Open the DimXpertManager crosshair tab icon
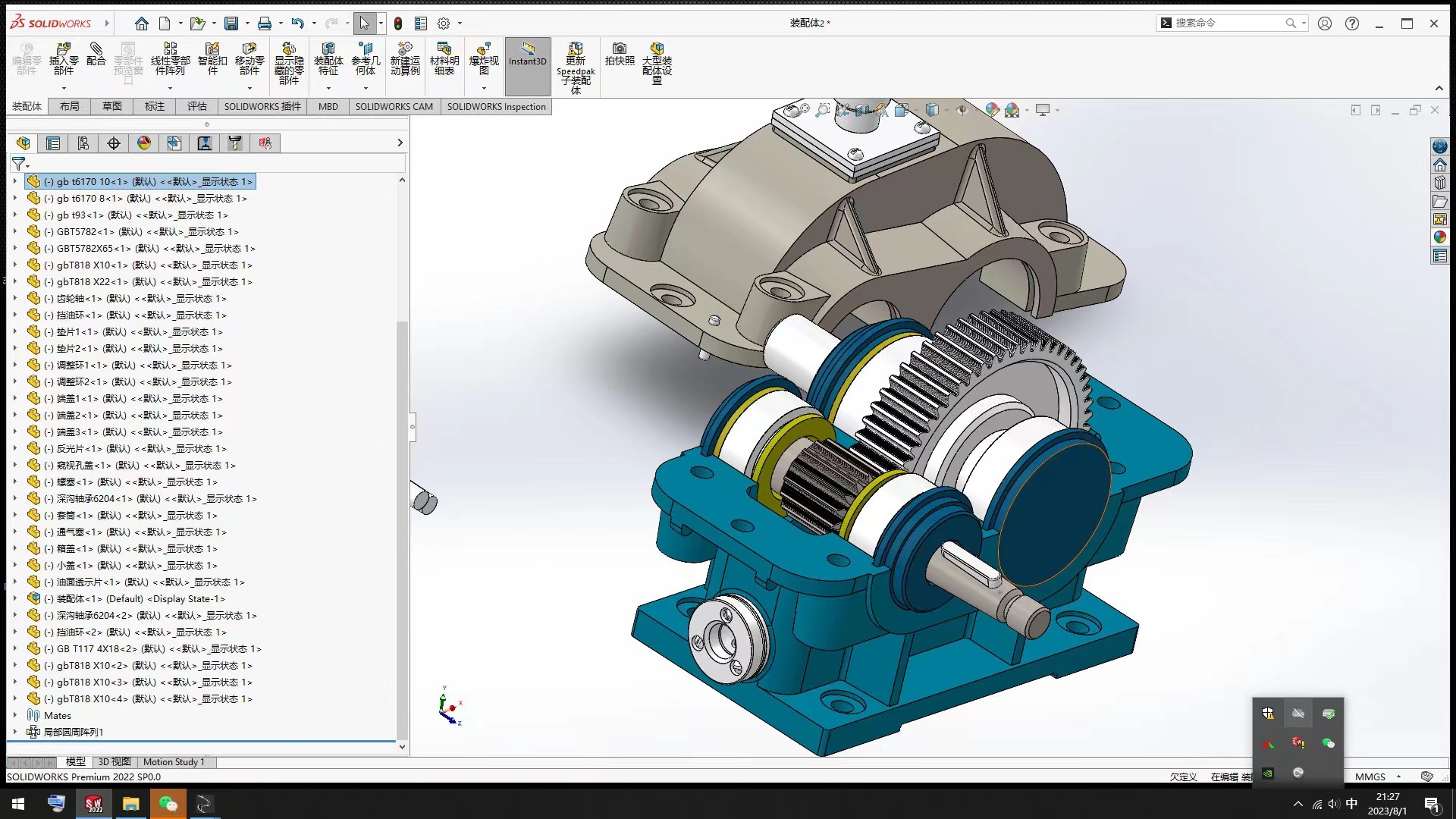This screenshot has width=1456, height=819. (114, 143)
